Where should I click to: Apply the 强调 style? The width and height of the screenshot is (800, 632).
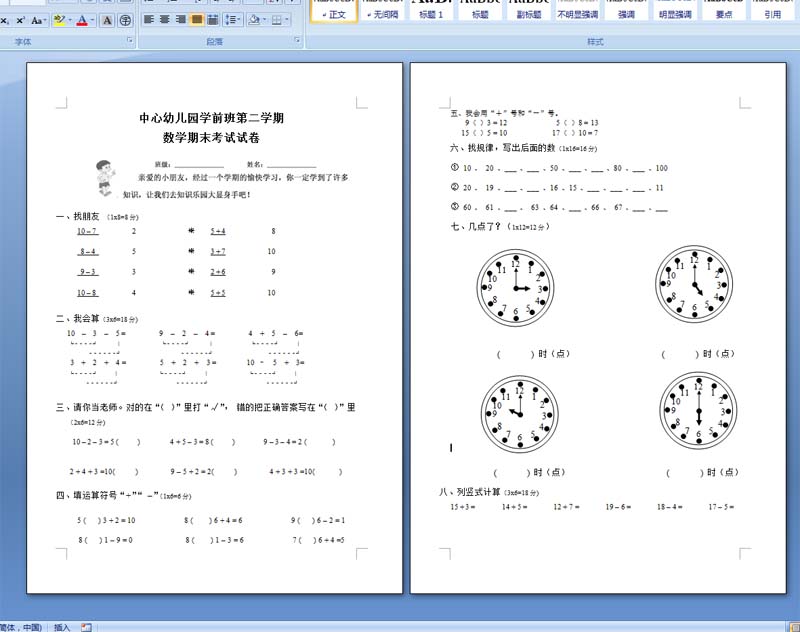[x=627, y=11]
